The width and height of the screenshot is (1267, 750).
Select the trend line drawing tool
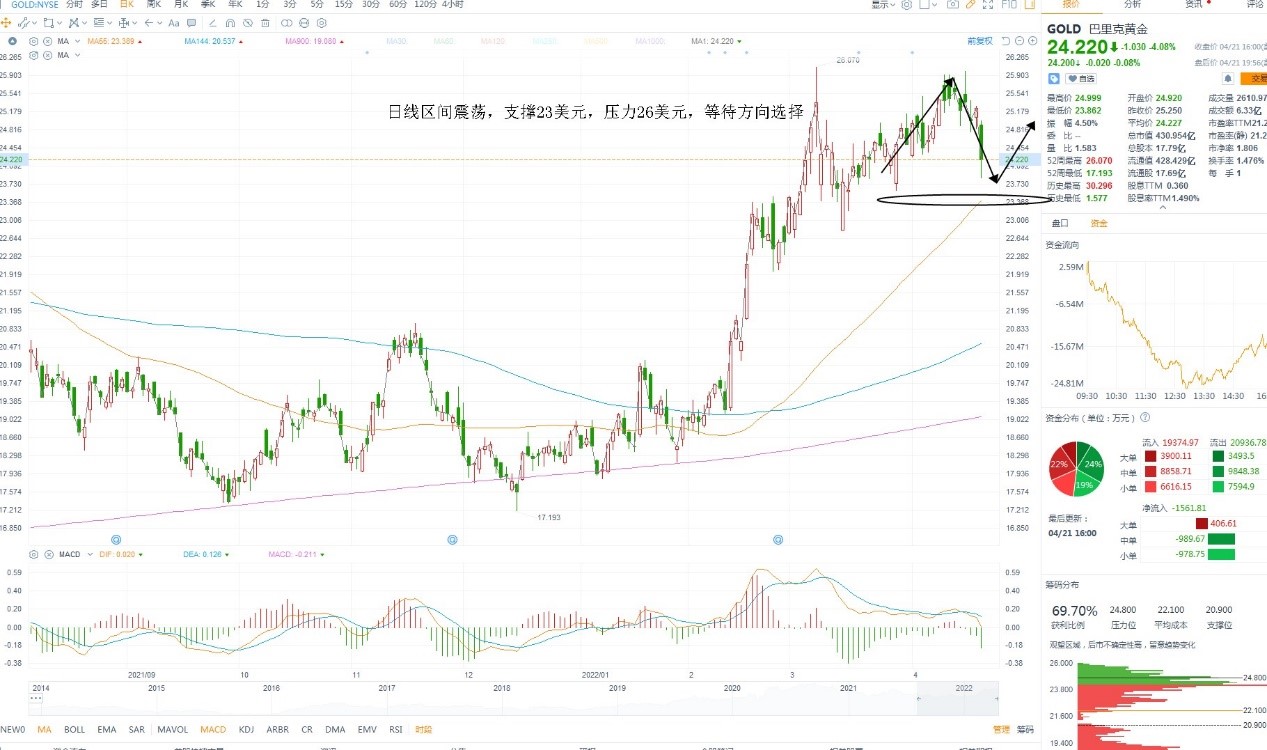pyautogui.click(x=23, y=23)
